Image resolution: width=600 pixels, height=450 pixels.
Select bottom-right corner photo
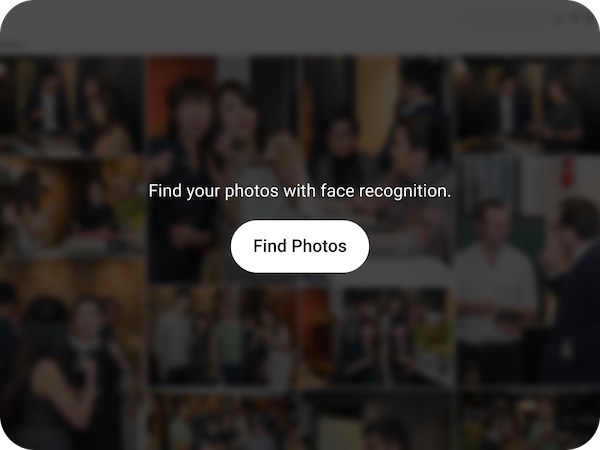(528, 420)
